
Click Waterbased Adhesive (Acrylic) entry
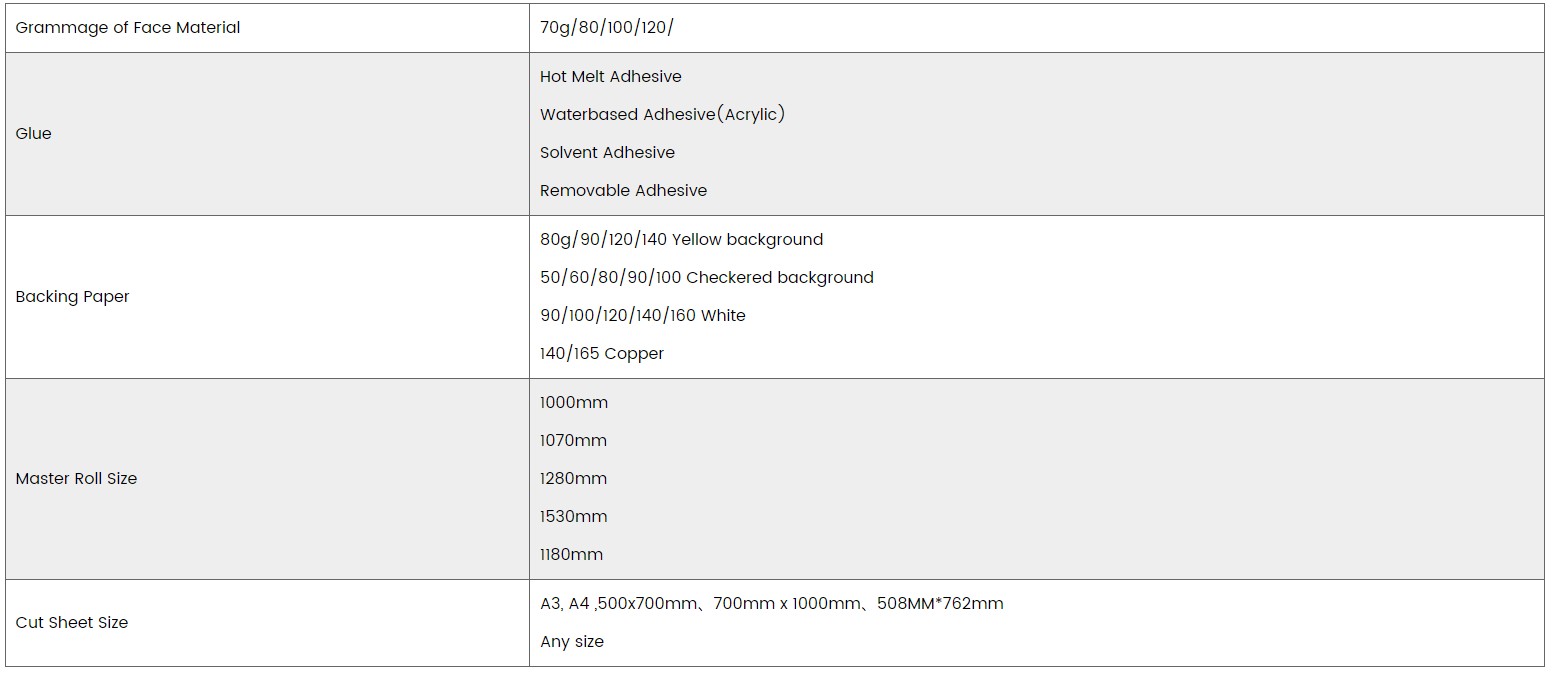click(662, 115)
